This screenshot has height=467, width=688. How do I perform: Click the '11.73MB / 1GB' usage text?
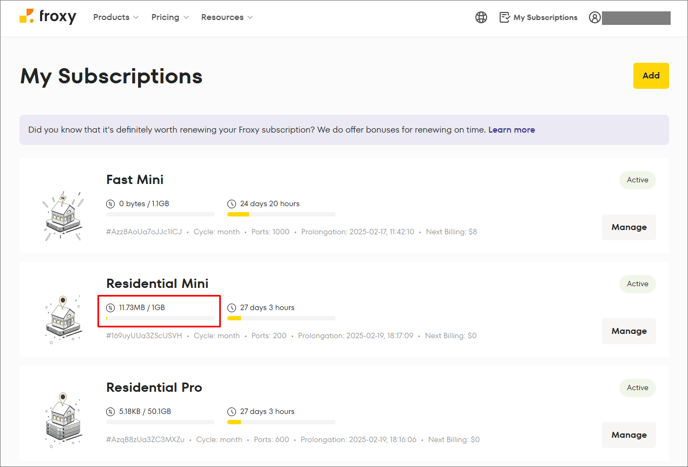142,308
